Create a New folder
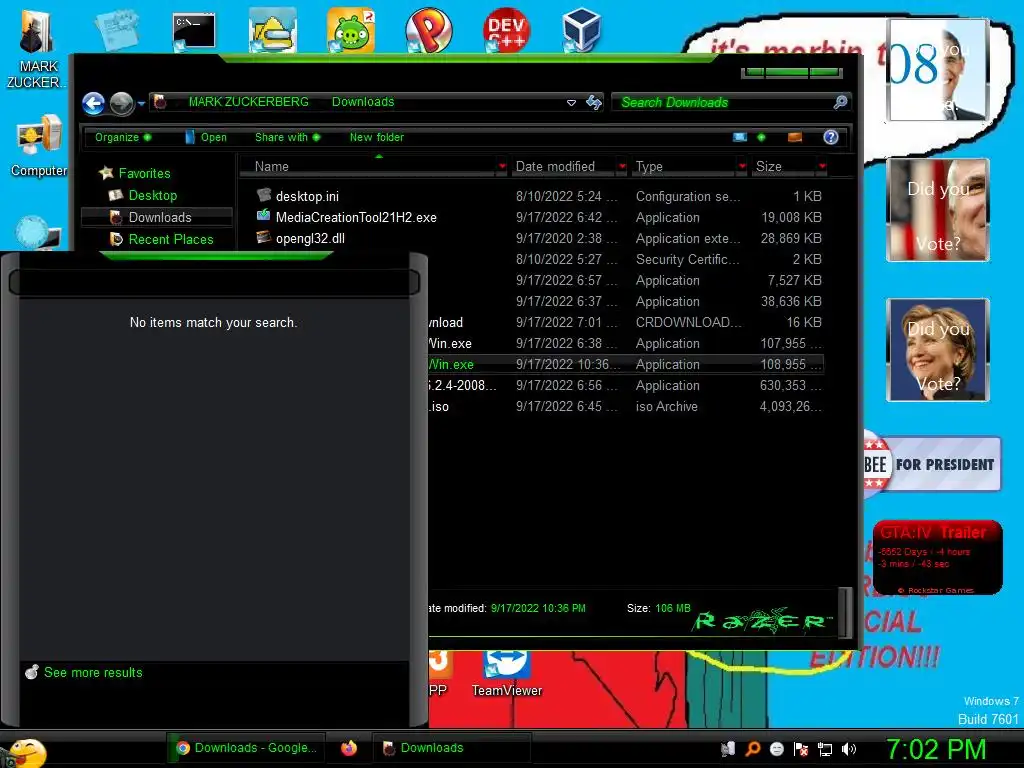 [377, 137]
